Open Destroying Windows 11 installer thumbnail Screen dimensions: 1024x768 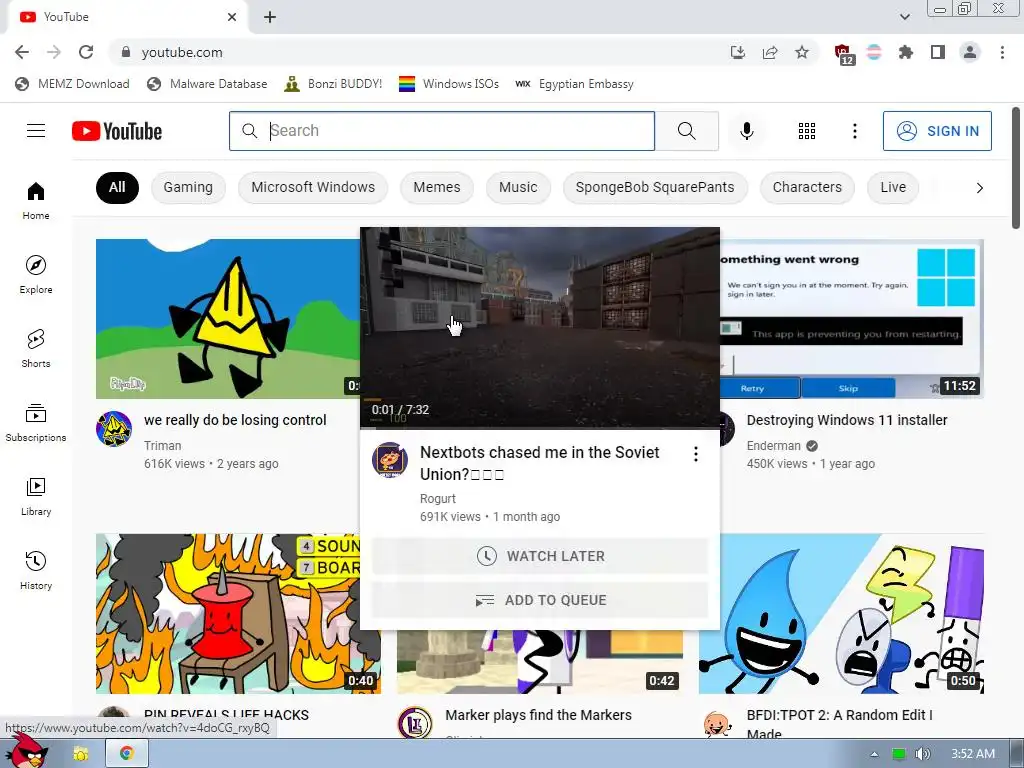pyautogui.click(x=852, y=319)
